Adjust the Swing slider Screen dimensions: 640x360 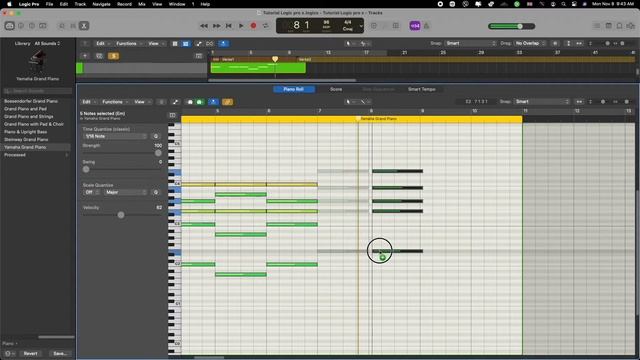tap(122, 169)
